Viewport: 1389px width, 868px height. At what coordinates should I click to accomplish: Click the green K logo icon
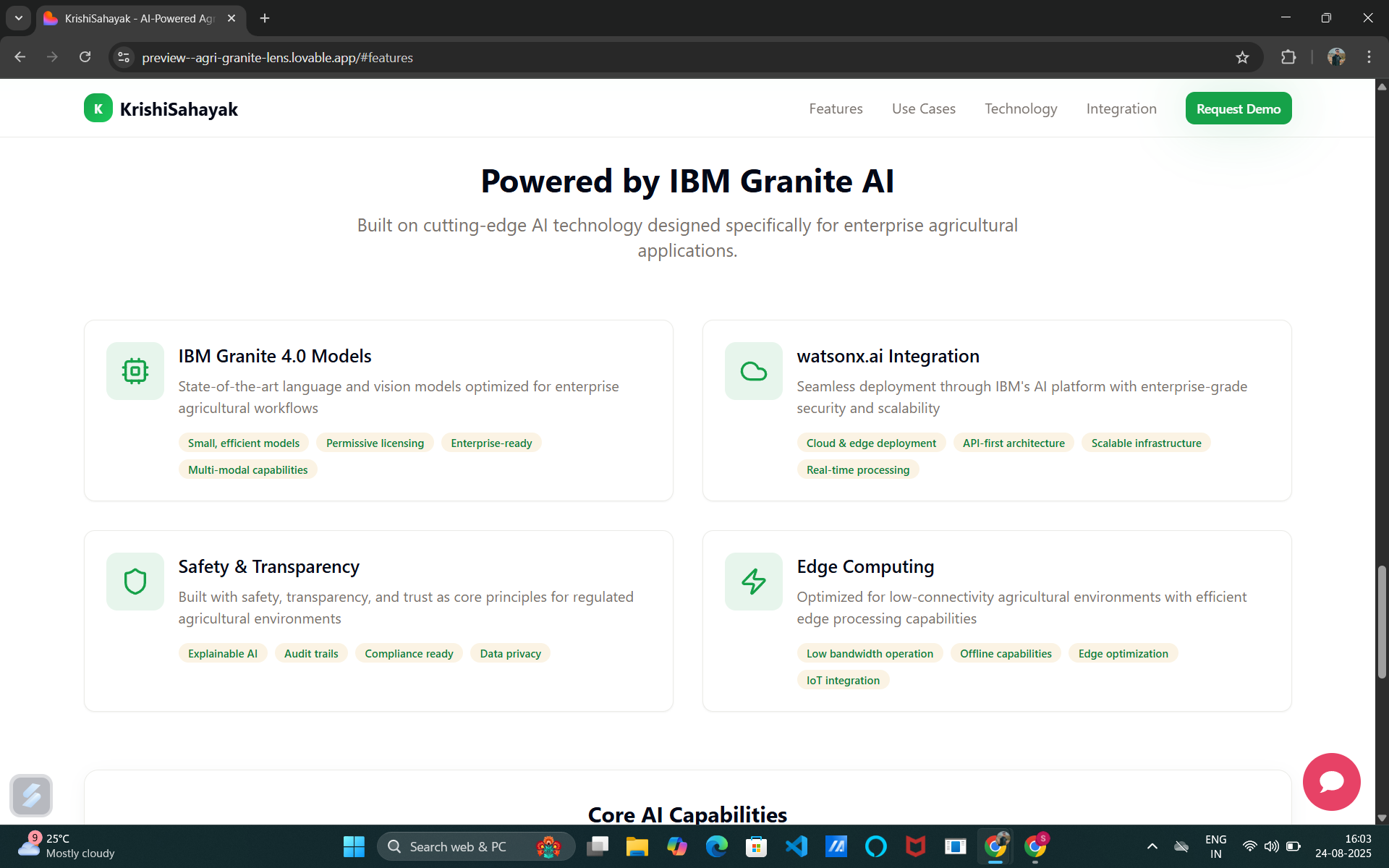pos(98,109)
